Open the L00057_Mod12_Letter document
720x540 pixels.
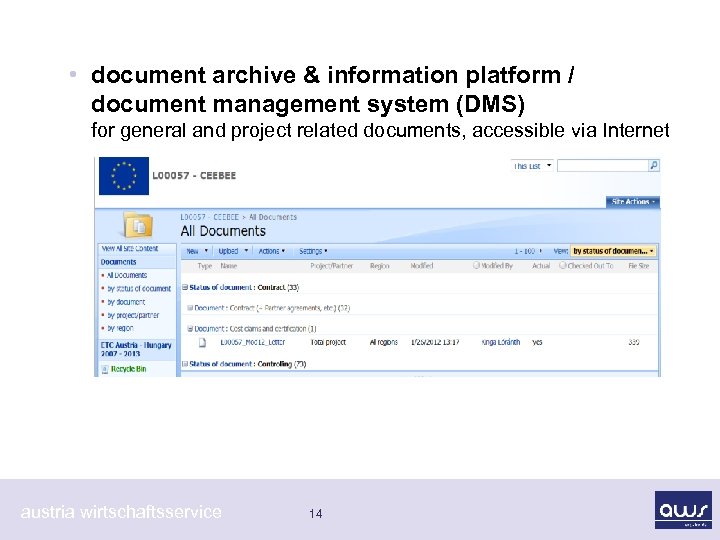253,343
